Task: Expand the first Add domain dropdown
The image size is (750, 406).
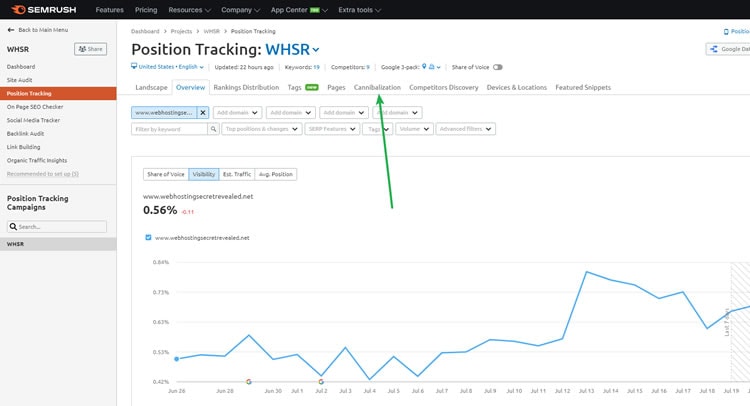Action: (237, 112)
